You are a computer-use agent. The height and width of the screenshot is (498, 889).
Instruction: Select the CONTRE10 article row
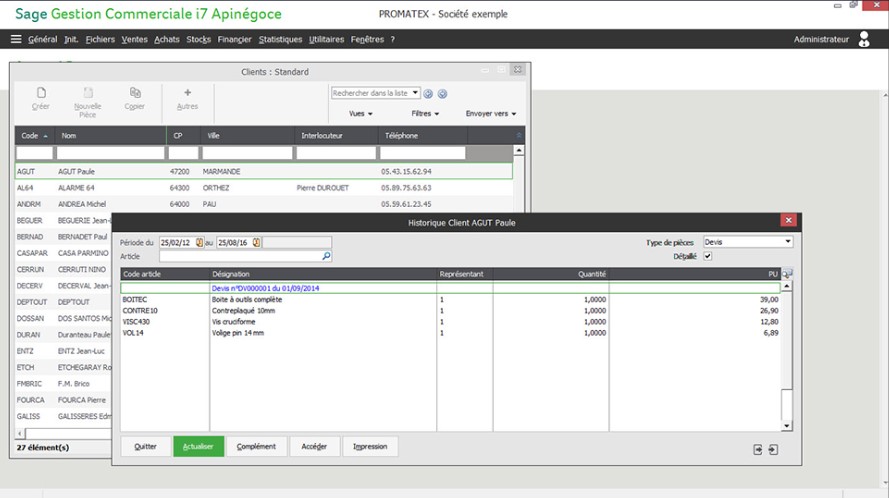[x=451, y=311]
